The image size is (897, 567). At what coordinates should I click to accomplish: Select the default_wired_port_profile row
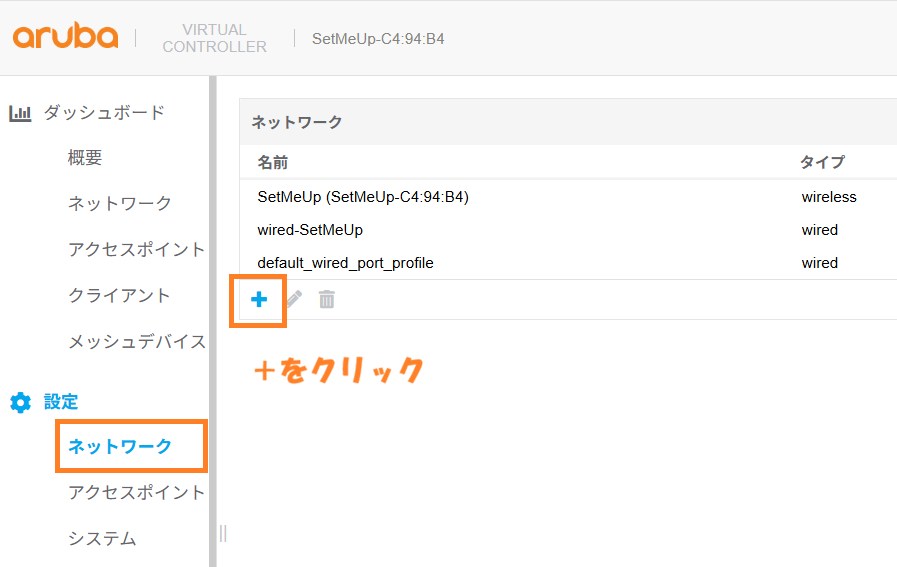[345, 263]
